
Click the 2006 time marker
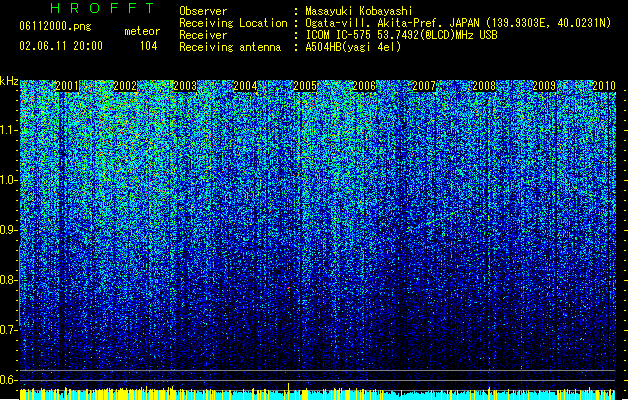364,86
